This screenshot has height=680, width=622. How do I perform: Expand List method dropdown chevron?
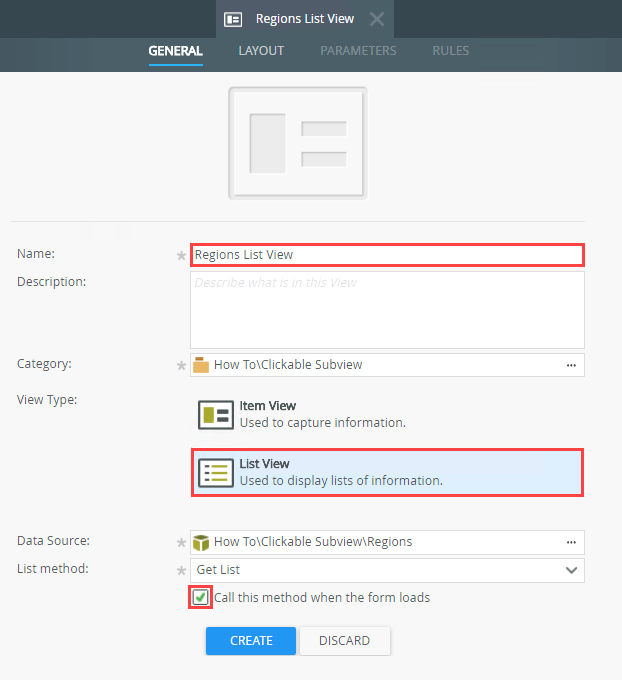coord(571,570)
